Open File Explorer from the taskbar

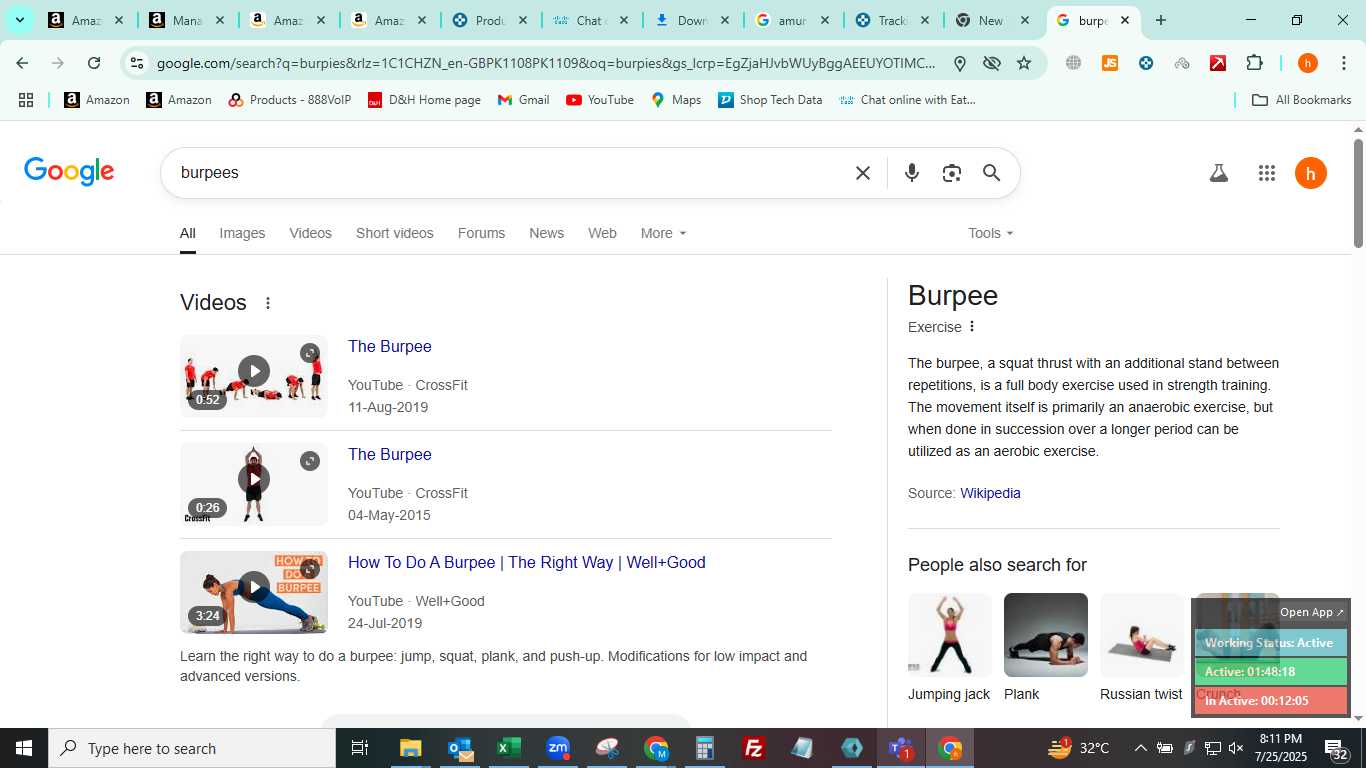click(411, 748)
